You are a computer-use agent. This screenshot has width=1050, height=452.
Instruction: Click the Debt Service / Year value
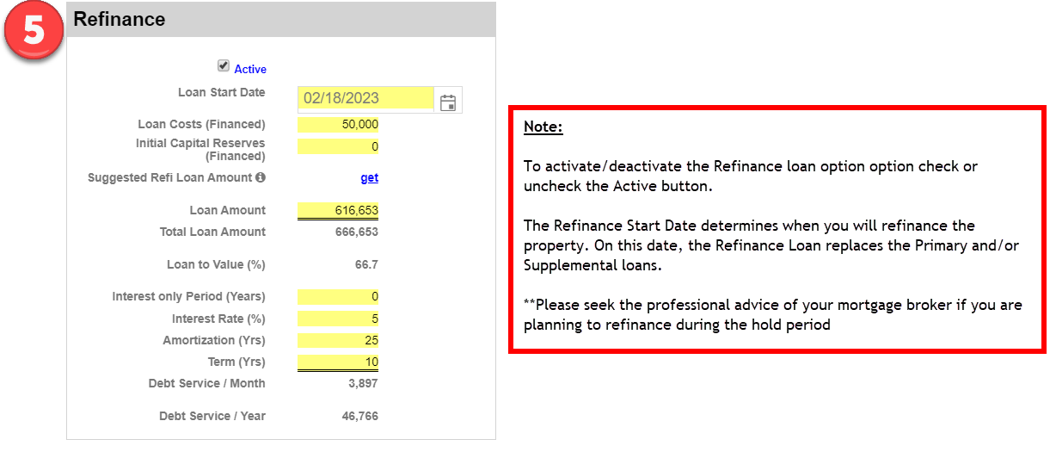(359, 416)
